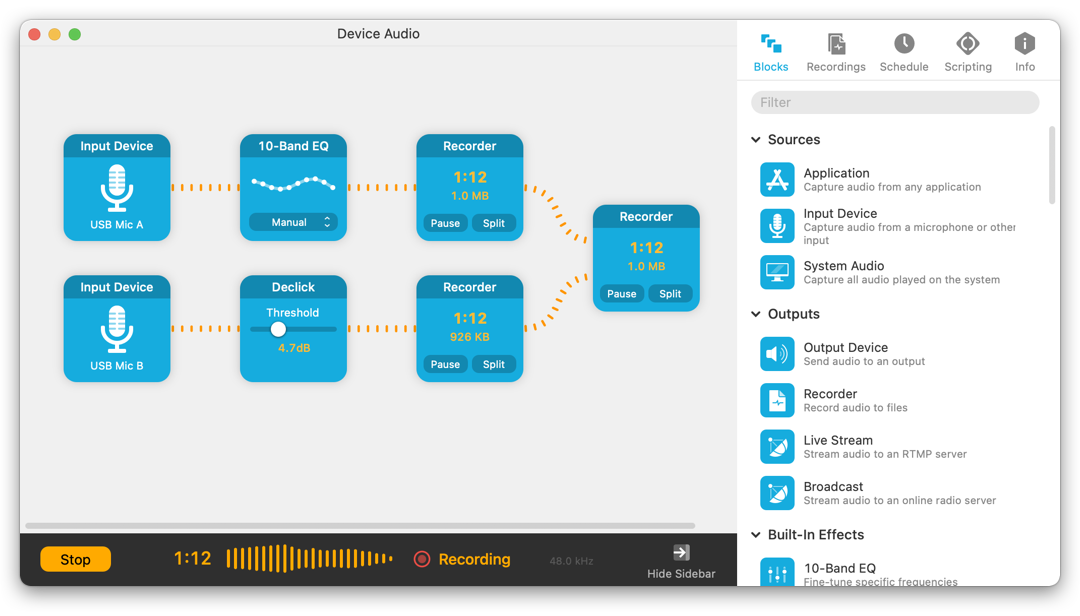Open the Manual preset dropdown in 10-Band EQ
This screenshot has height=616, width=1080.
pyautogui.click(x=293, y=222)
